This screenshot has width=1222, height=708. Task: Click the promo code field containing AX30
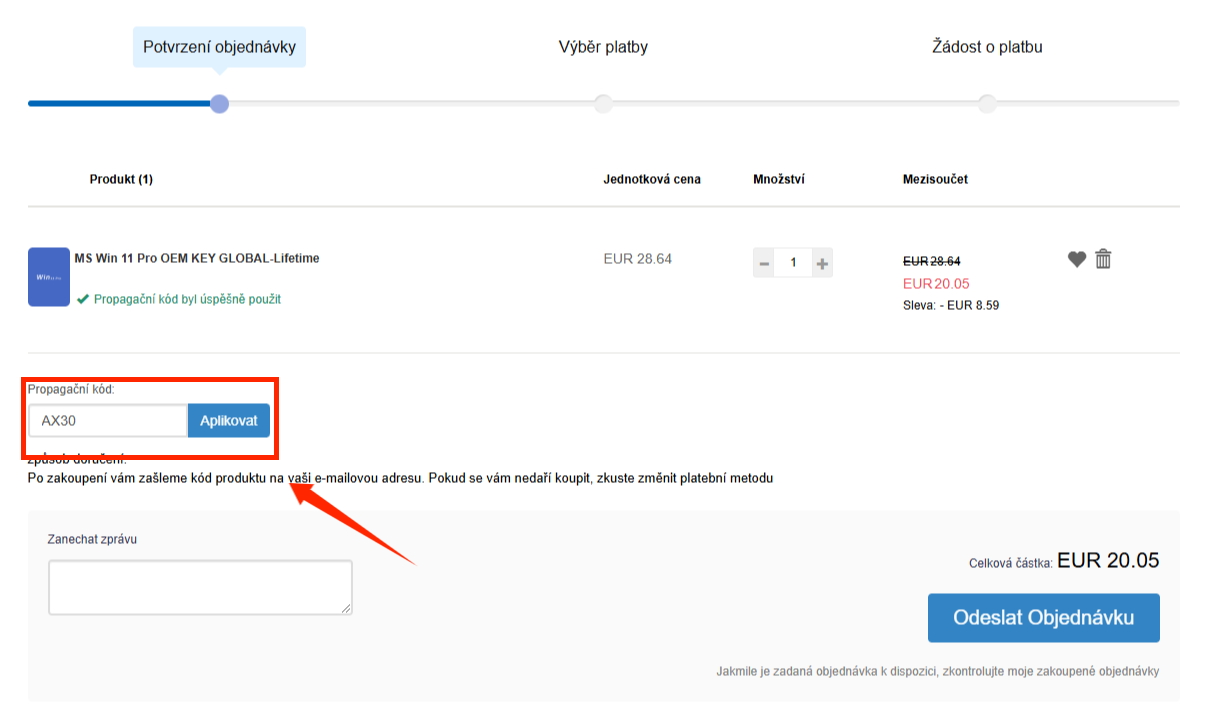point(107,421)
